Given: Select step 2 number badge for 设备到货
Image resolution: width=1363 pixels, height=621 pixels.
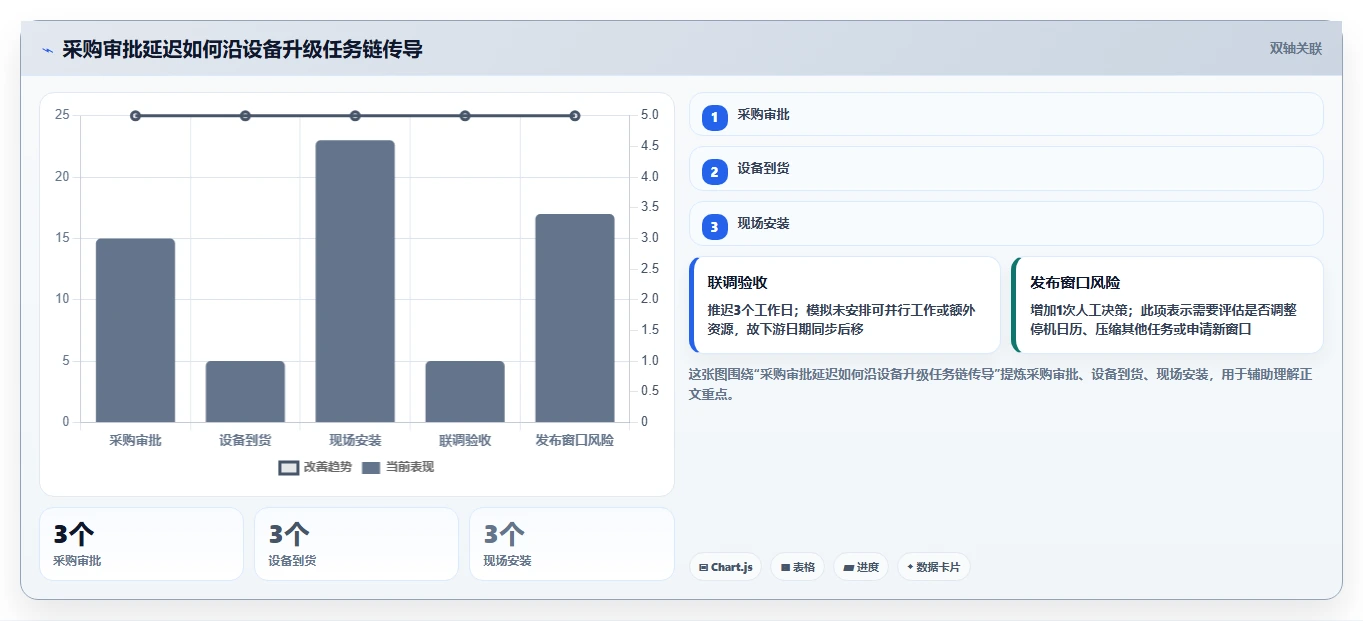Looking at the screenshot, I should pos(714,172).
